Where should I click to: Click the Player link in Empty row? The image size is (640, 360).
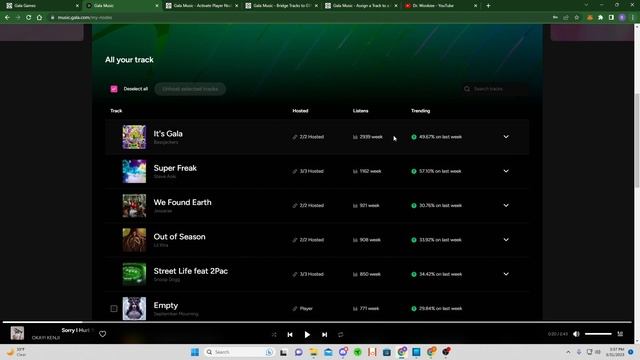point(303,309)
